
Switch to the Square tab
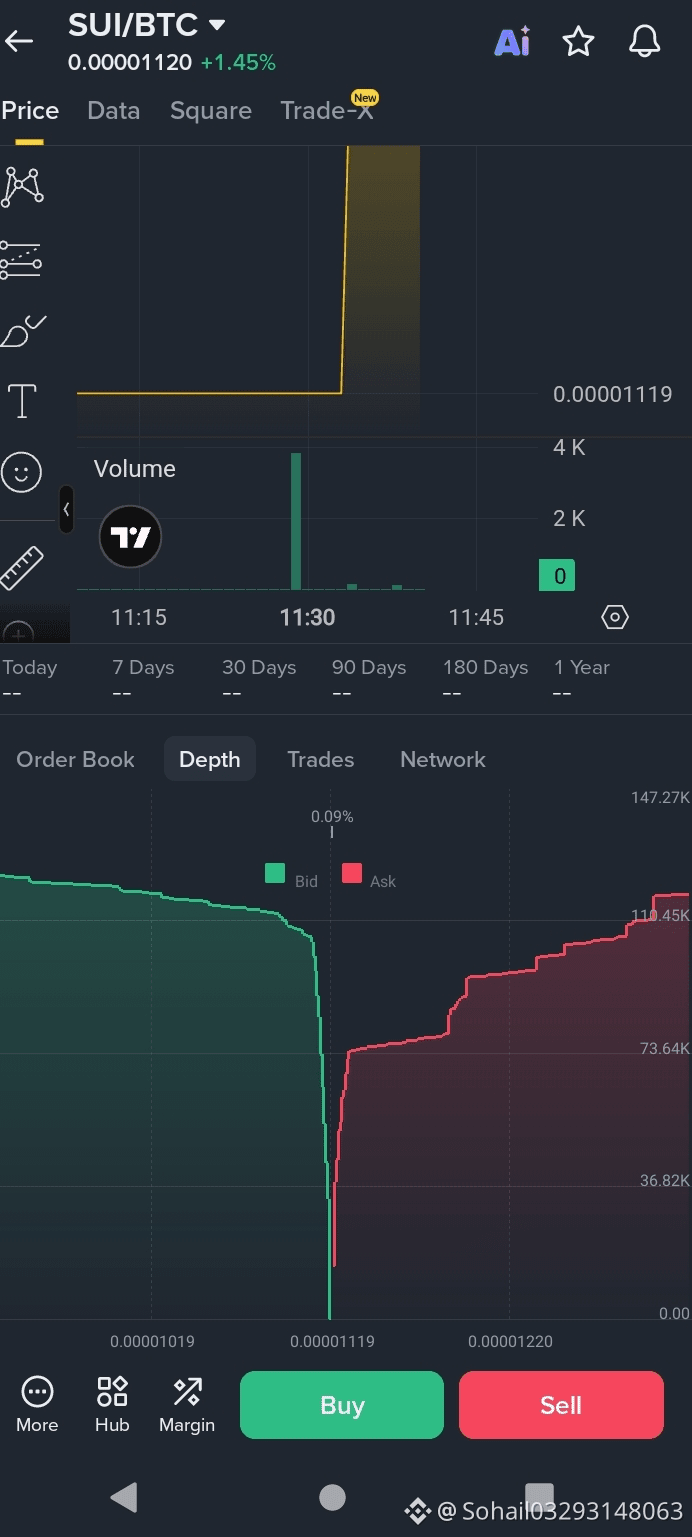click(210, 110)
